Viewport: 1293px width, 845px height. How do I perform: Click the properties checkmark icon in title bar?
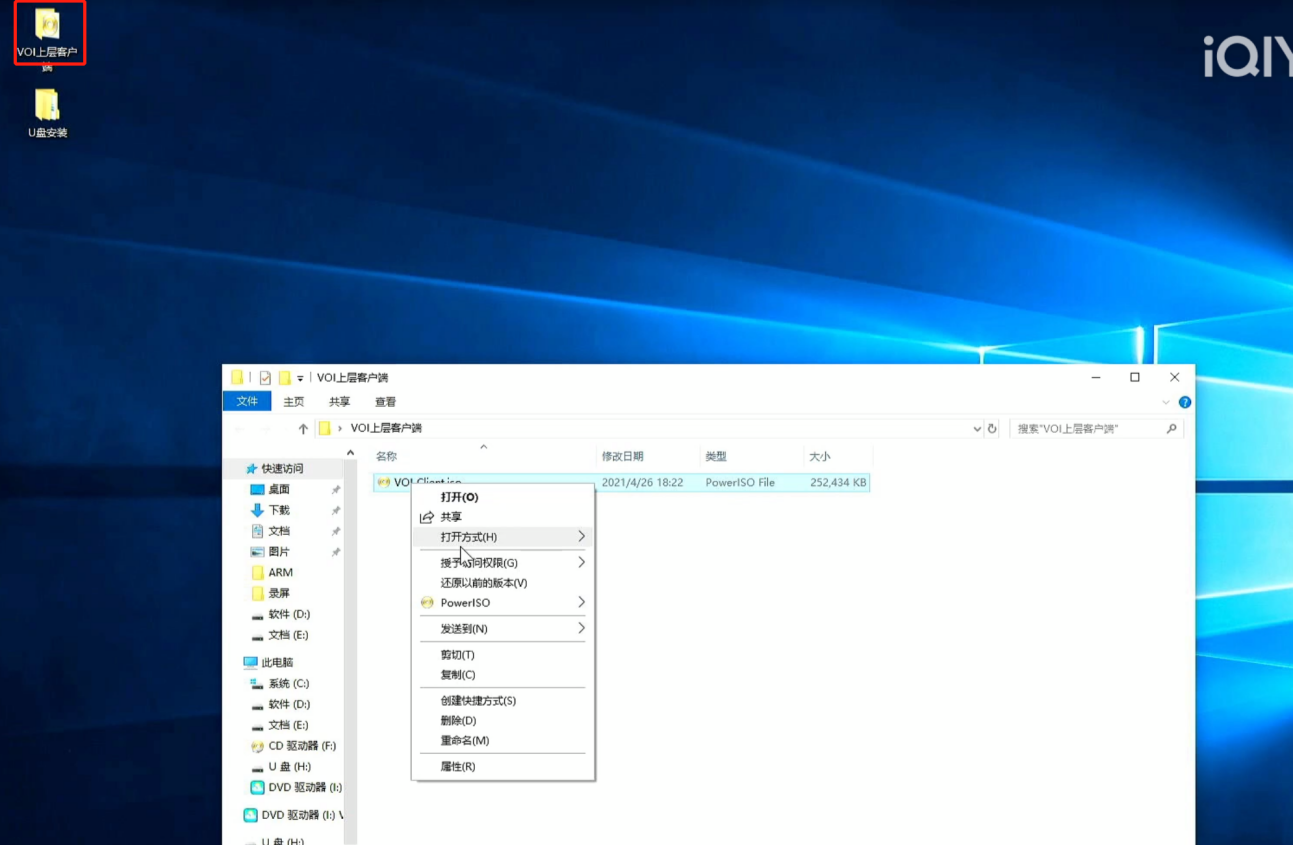point(265,378)
